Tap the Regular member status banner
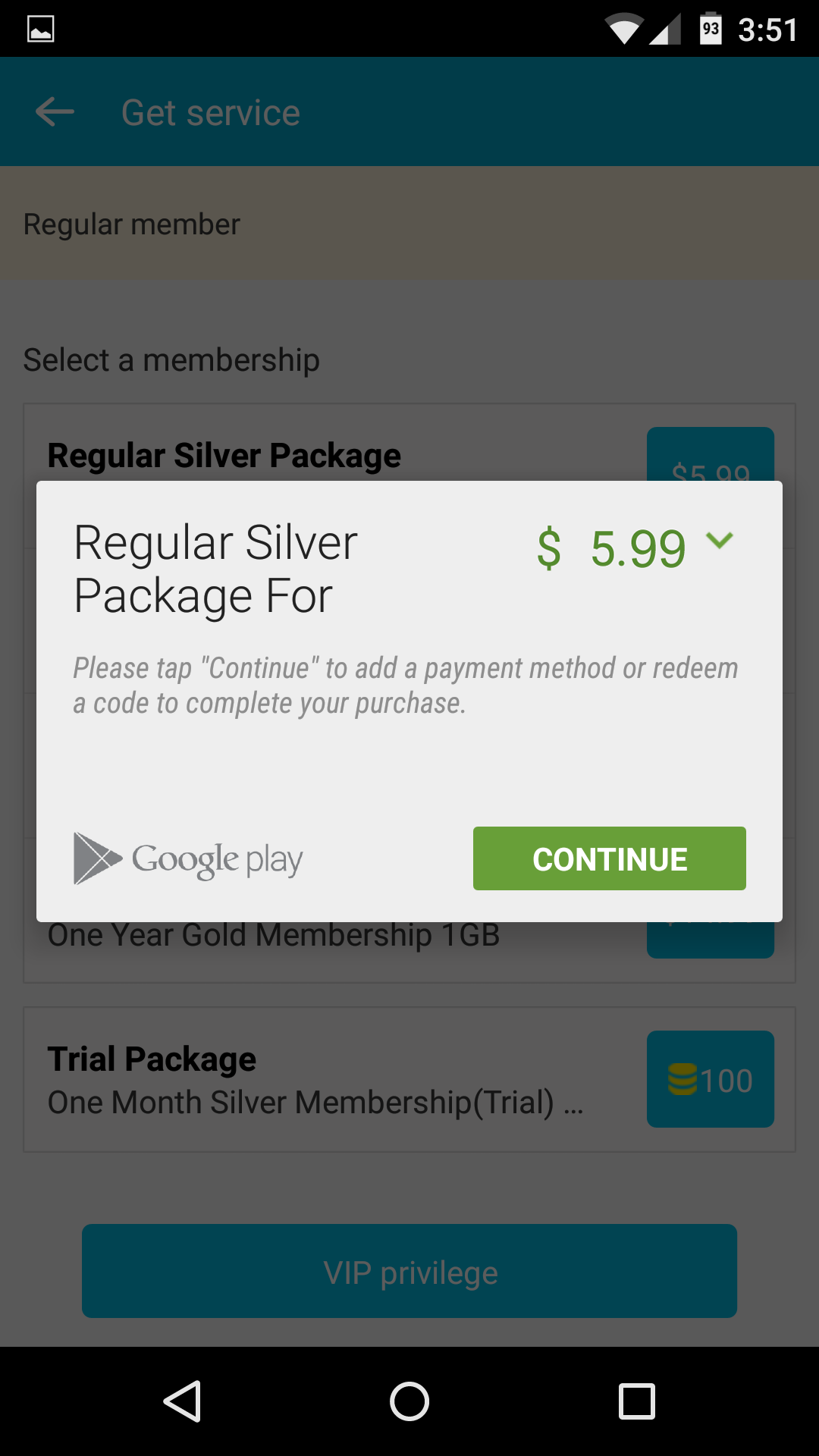Screen dimensions: 819x1456 coord(409,224)
